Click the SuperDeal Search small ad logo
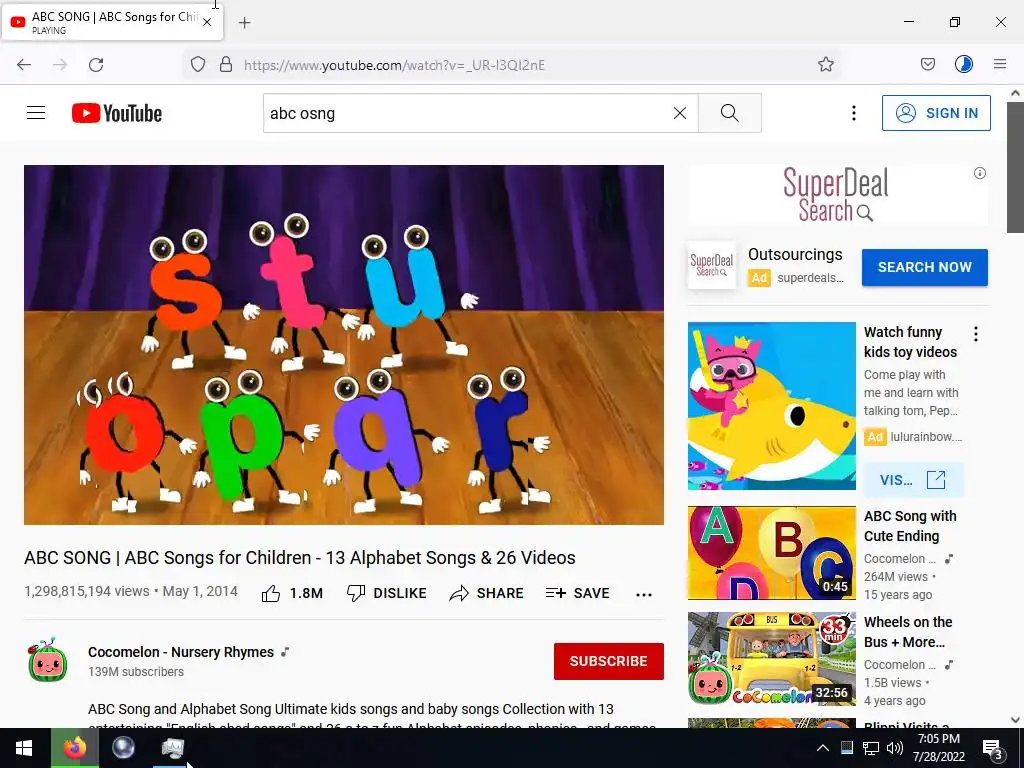Viewport: 1024px width, 768px height. (x=712, y=265)
